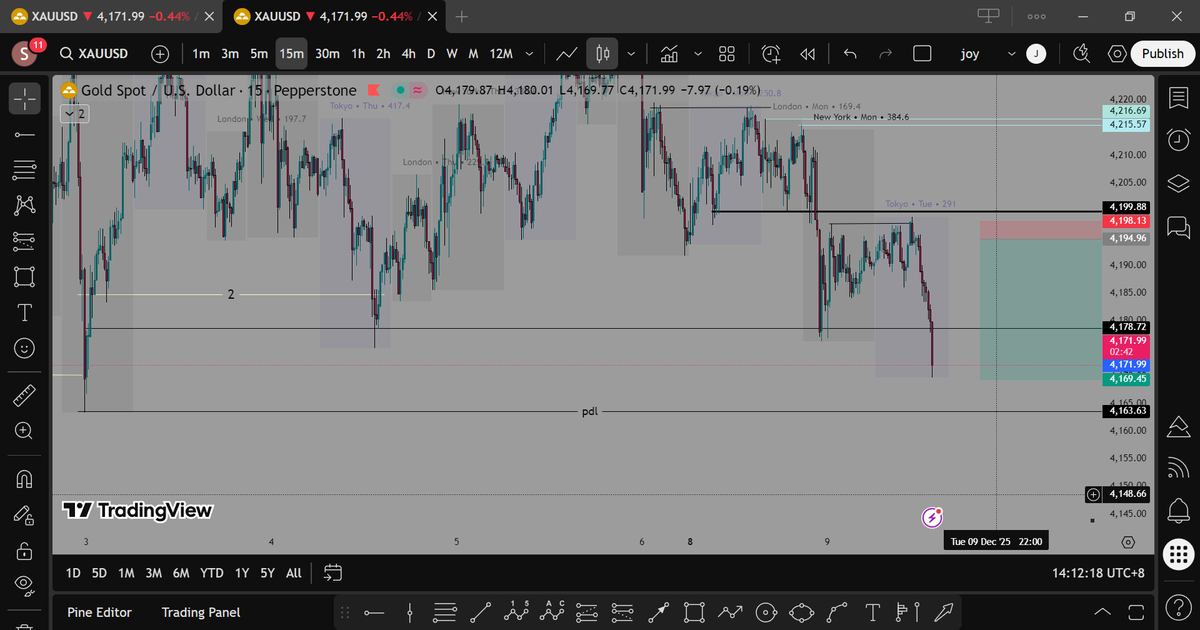Expand the layout manage dropdown next to joy

[1011, 54]
